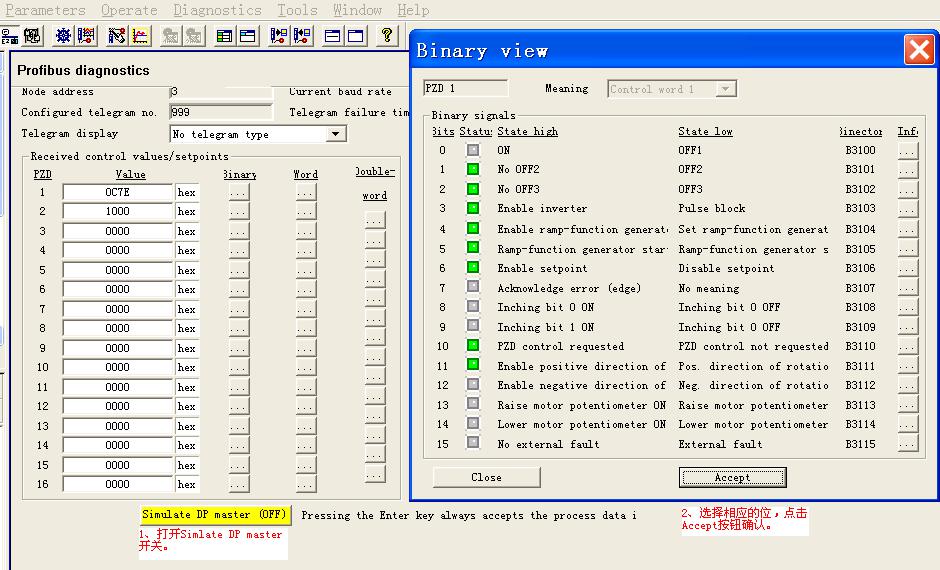Image resolution: width=940 pixels, height=570 pixels.
Task: Expand the Meaning Control word 1 dropdown
Action: pos(726,89)
